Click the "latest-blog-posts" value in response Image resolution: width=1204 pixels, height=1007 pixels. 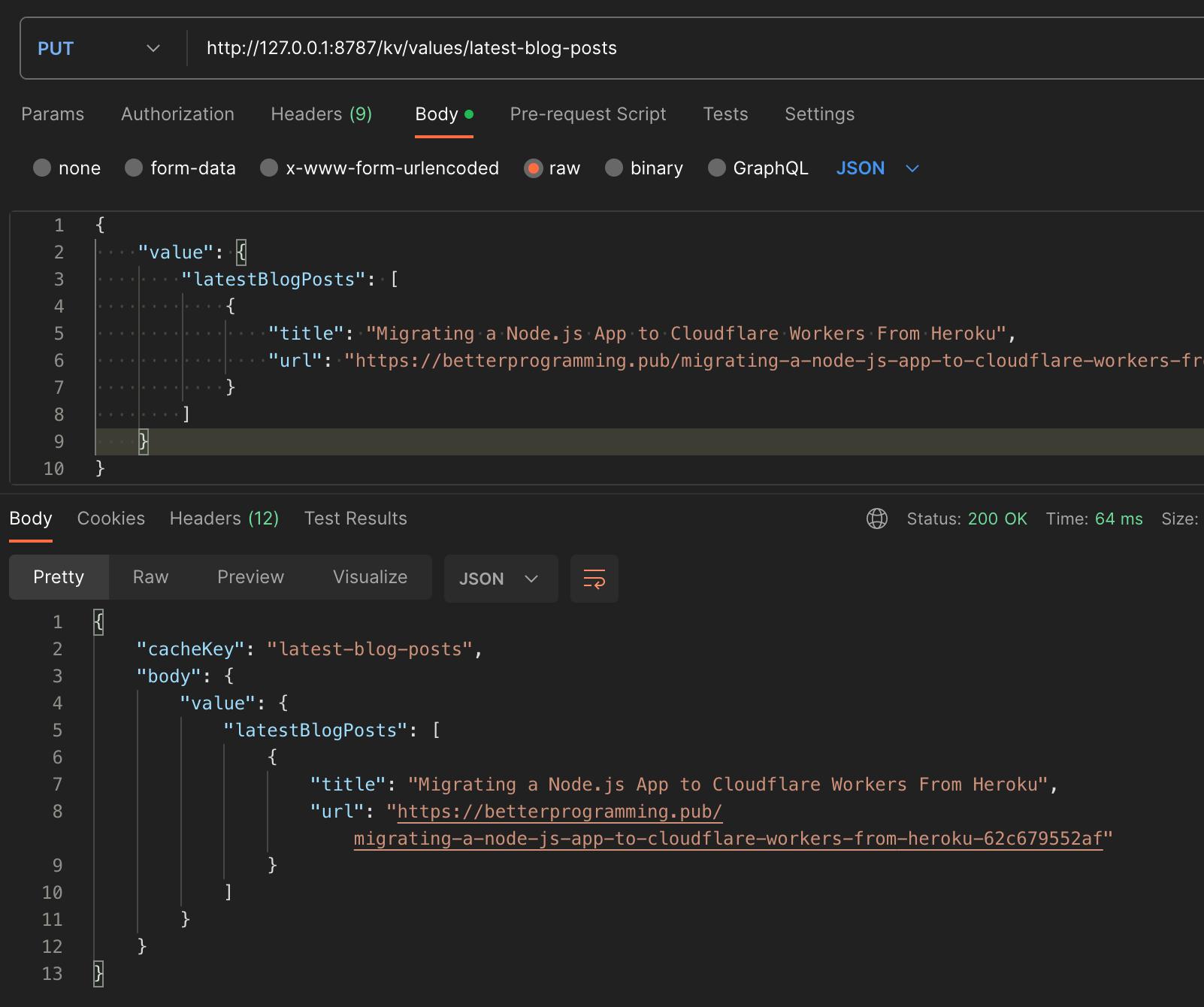click(369, 649)
